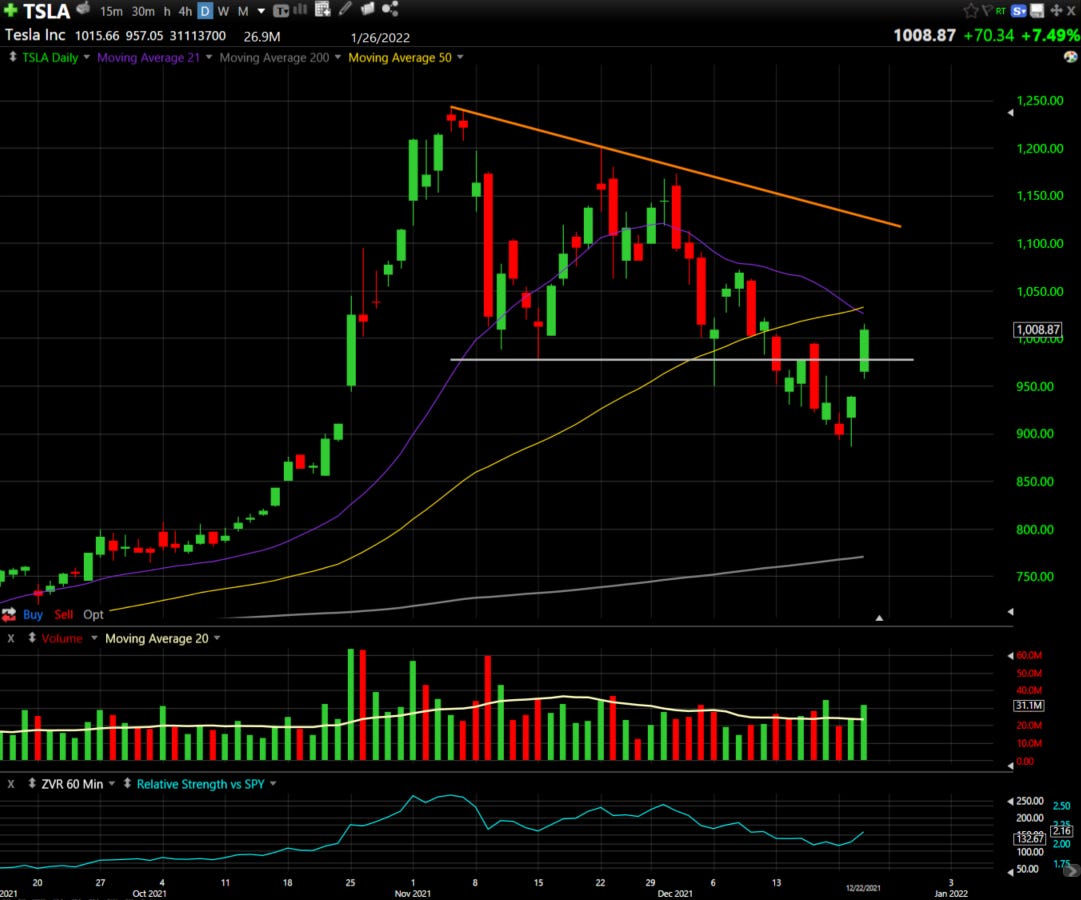Click the purple Moving Average 21 label
Screen dimensions: 1081x900
148,58
